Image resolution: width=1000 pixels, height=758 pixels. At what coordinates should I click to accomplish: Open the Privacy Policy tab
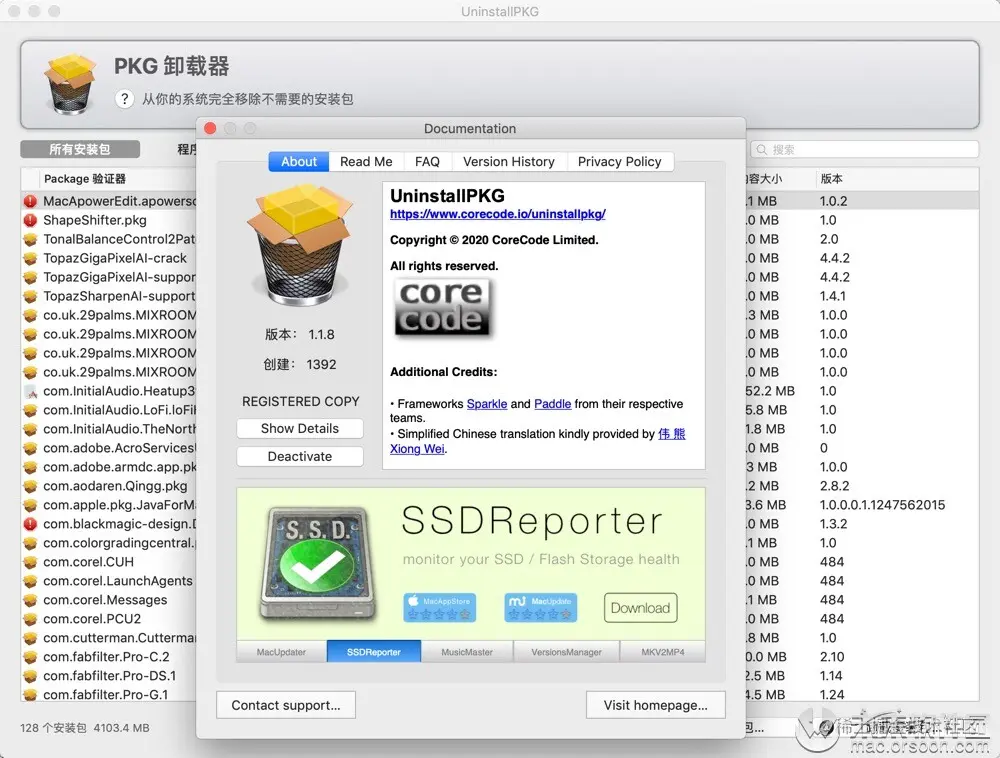619,162
